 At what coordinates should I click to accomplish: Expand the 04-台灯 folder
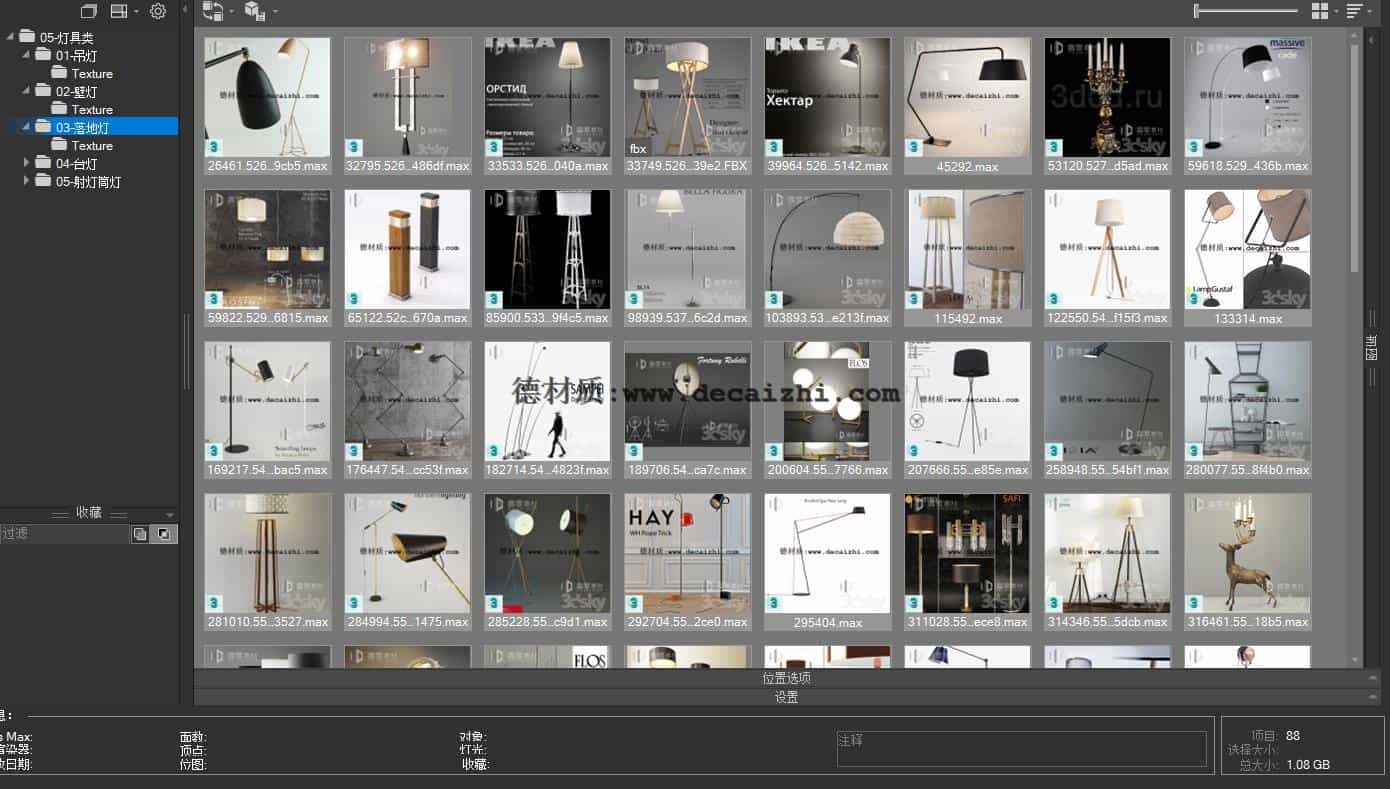coord(27,163)
